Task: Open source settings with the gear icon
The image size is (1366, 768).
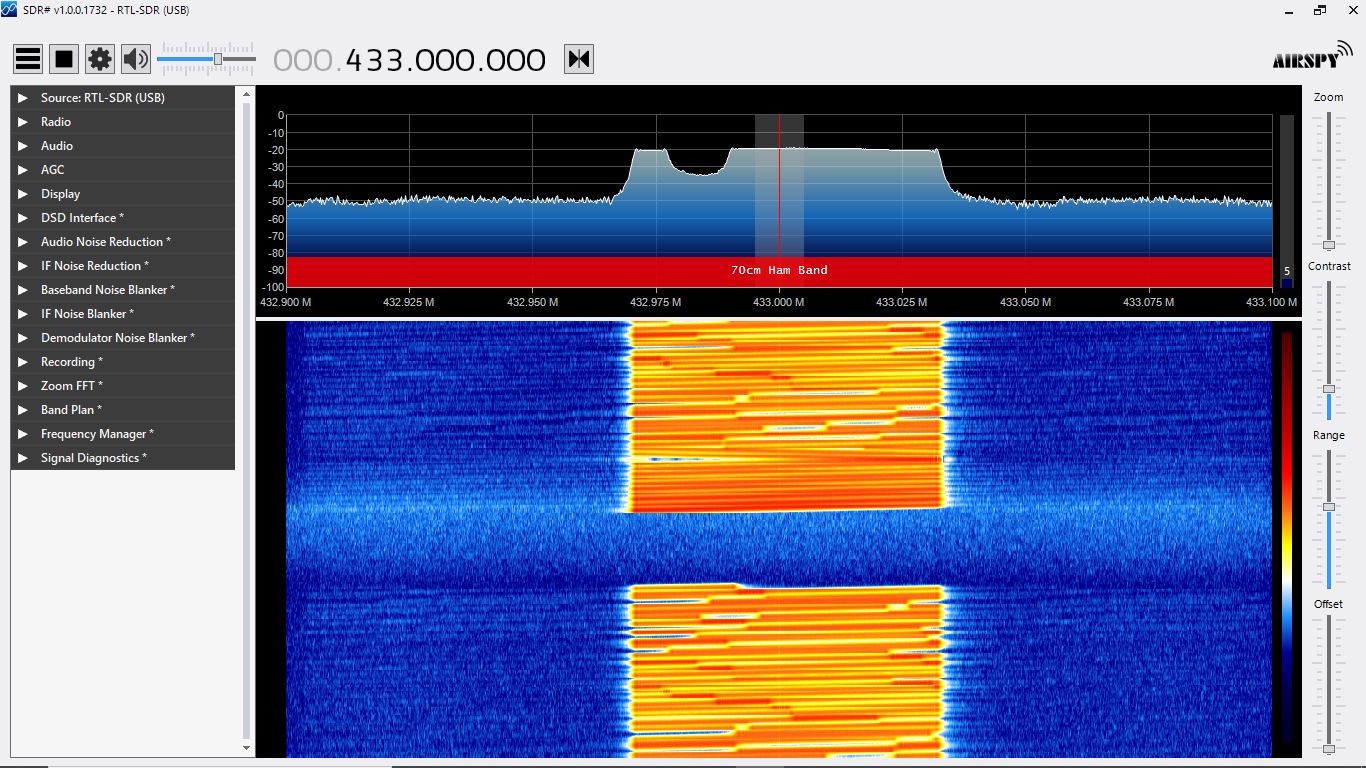Action: click(x=99, y=58)
